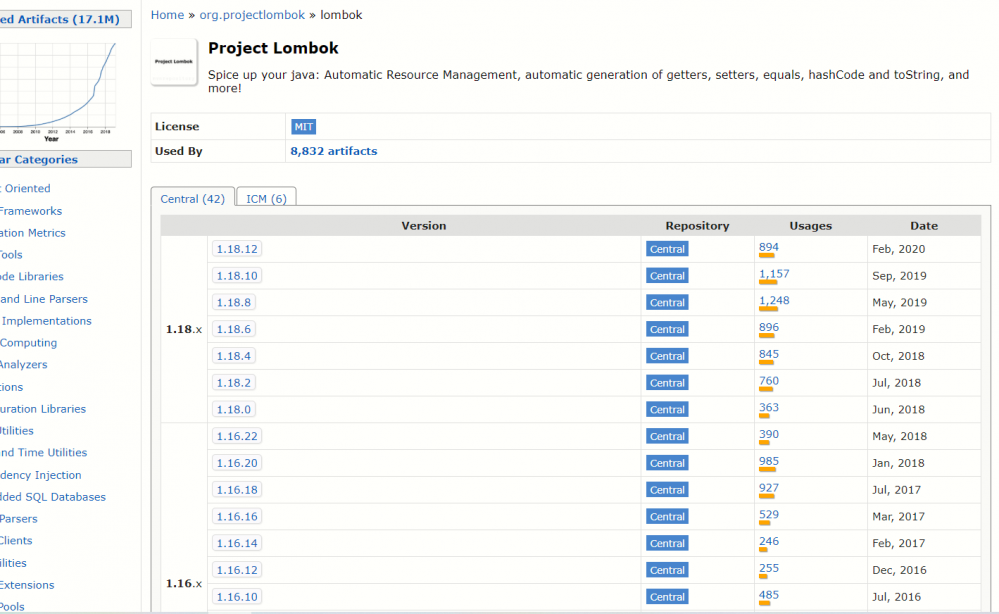
Task: Open the Extensions category link
Action: (27, 585)
